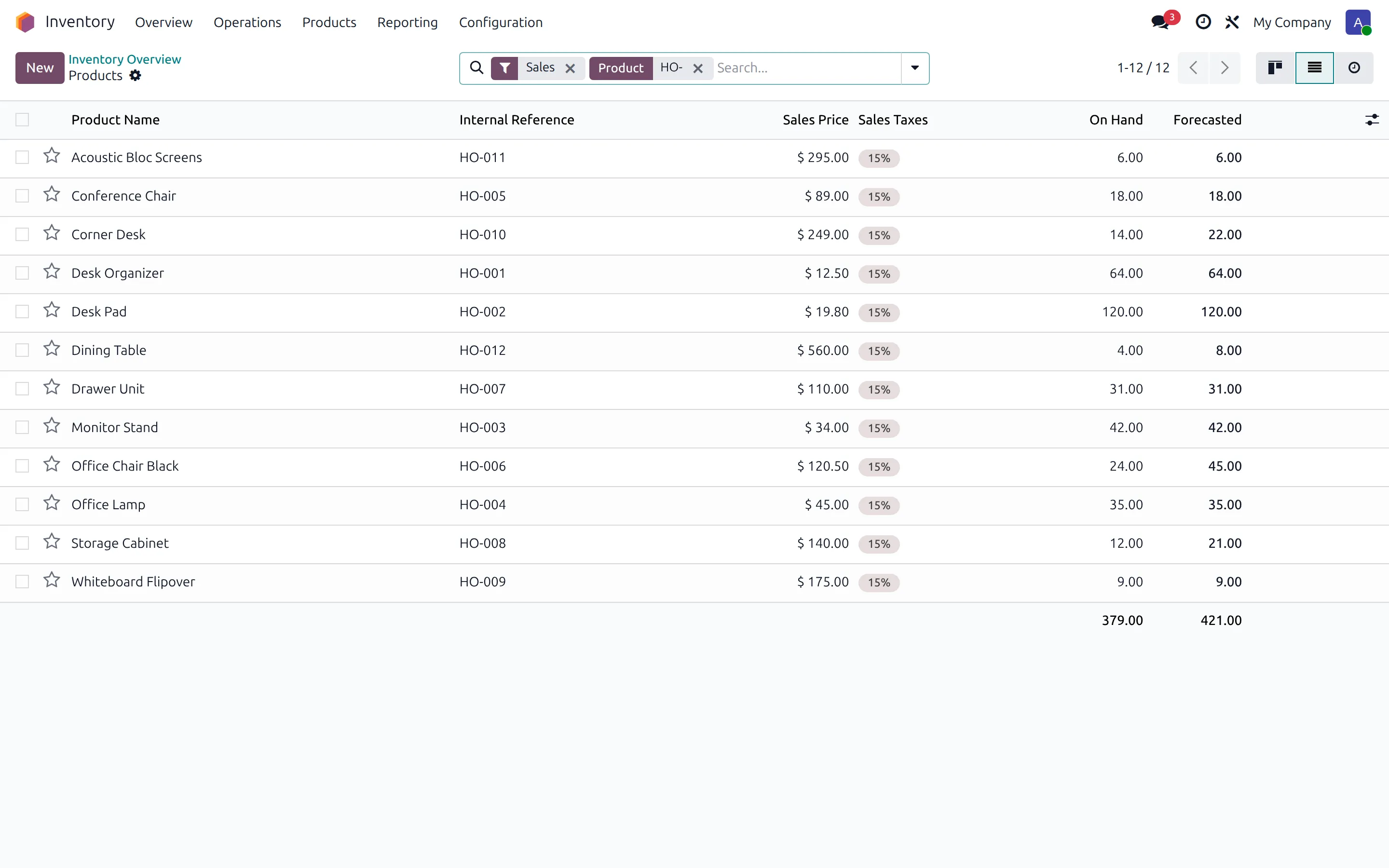Favorite the Drawer Unit product
The height and width of the screenshot is (868, 1389).
[x=52, y=387]
